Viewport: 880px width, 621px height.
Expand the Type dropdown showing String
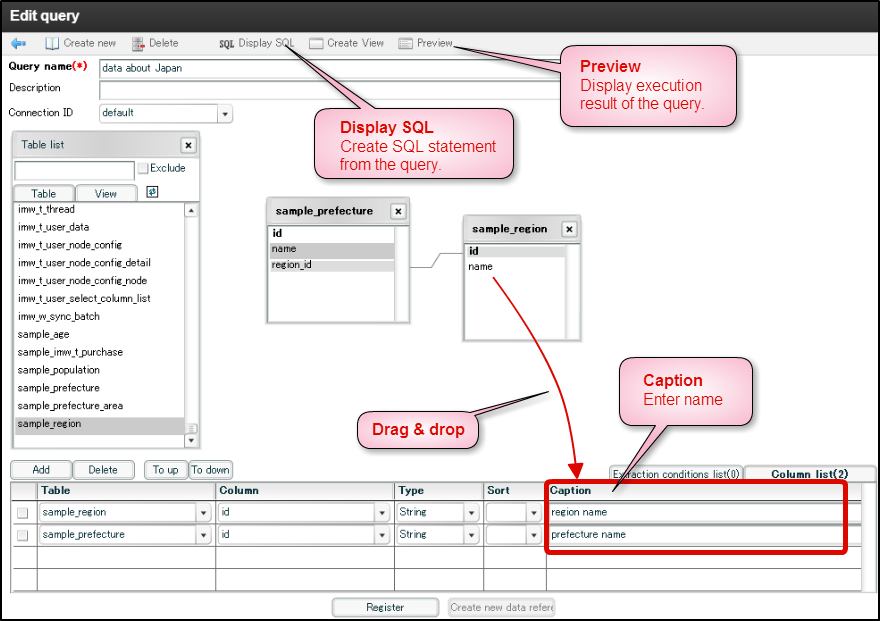pos(470,512)
